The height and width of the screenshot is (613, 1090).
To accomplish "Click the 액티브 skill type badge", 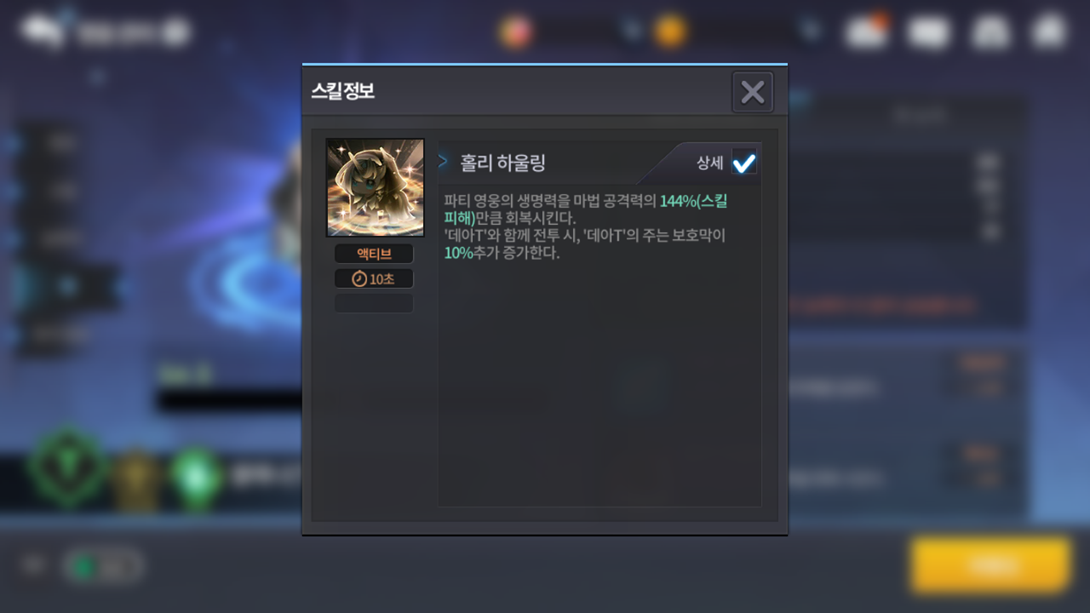I will click(374, 254).
